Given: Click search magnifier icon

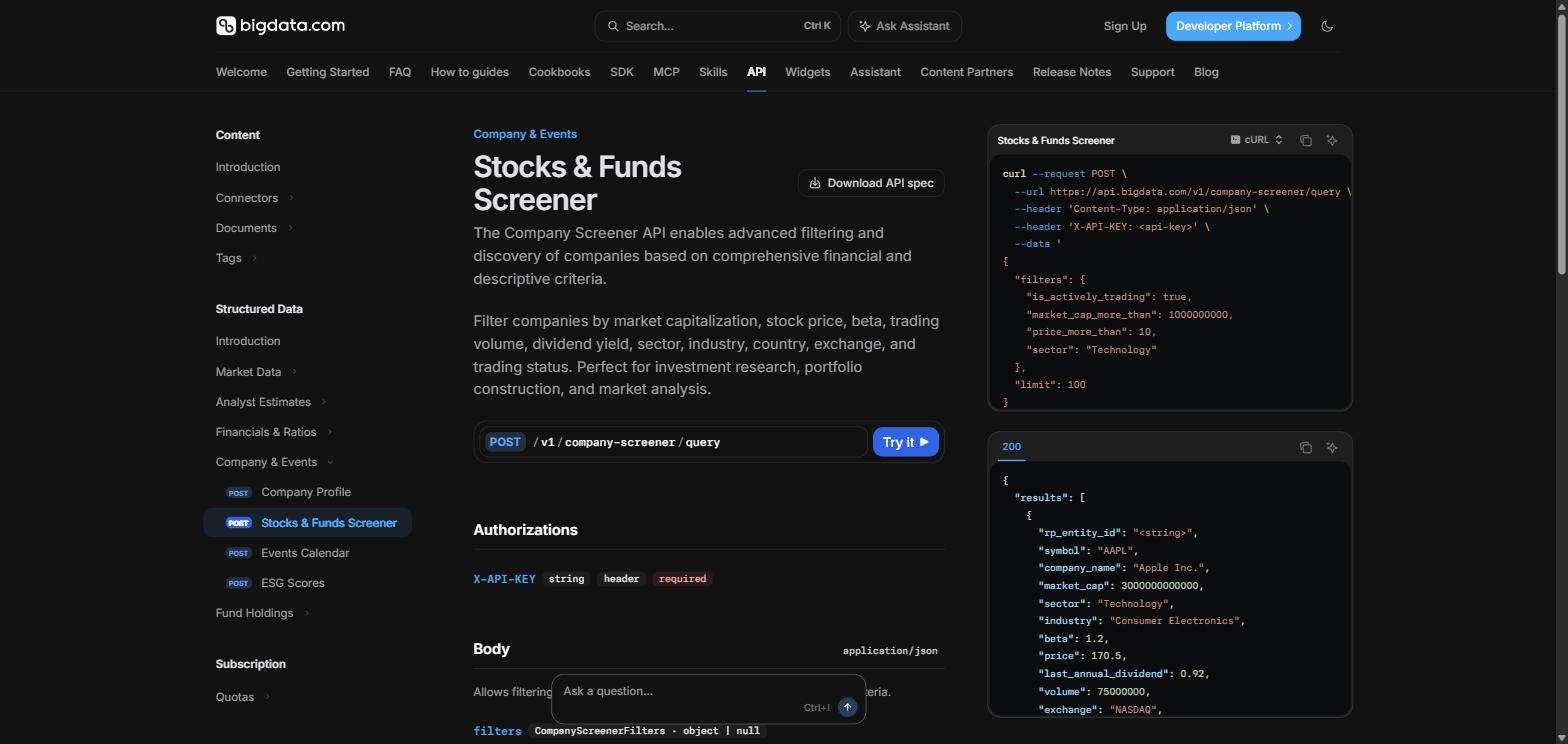Looking at the screenshot, I should 612,26.
